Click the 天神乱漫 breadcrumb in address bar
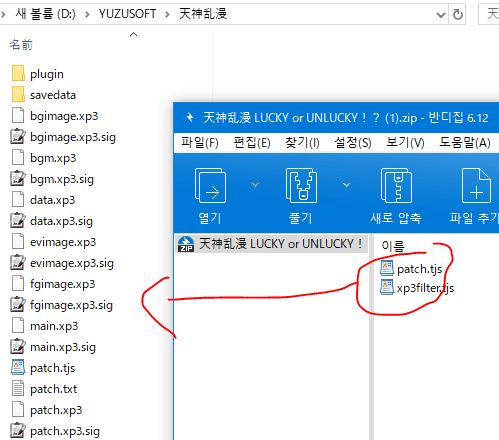 203,14
